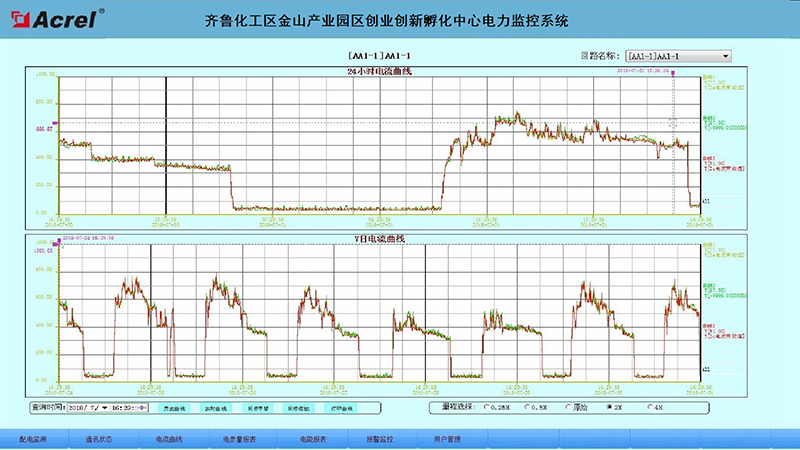
Task: Click the query time input field
Action: 130,408
